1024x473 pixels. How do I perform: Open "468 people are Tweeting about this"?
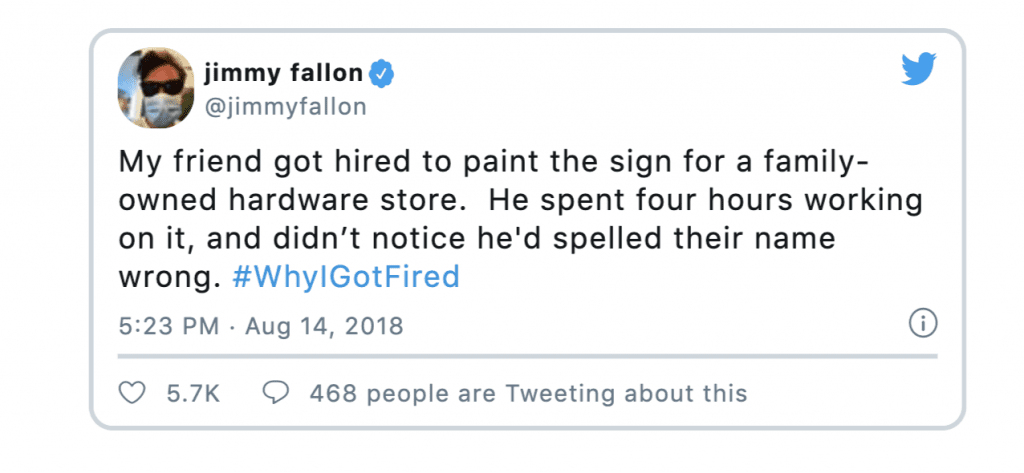[x=528, y=393]
